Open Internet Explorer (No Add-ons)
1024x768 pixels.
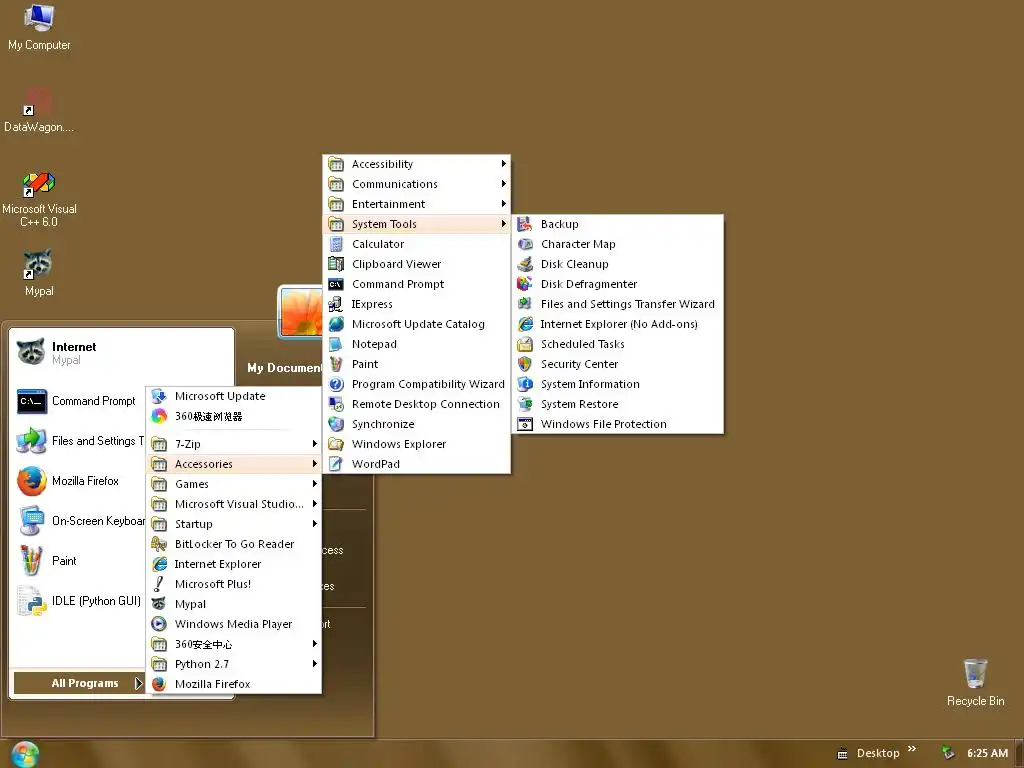[x=618, y=324]
